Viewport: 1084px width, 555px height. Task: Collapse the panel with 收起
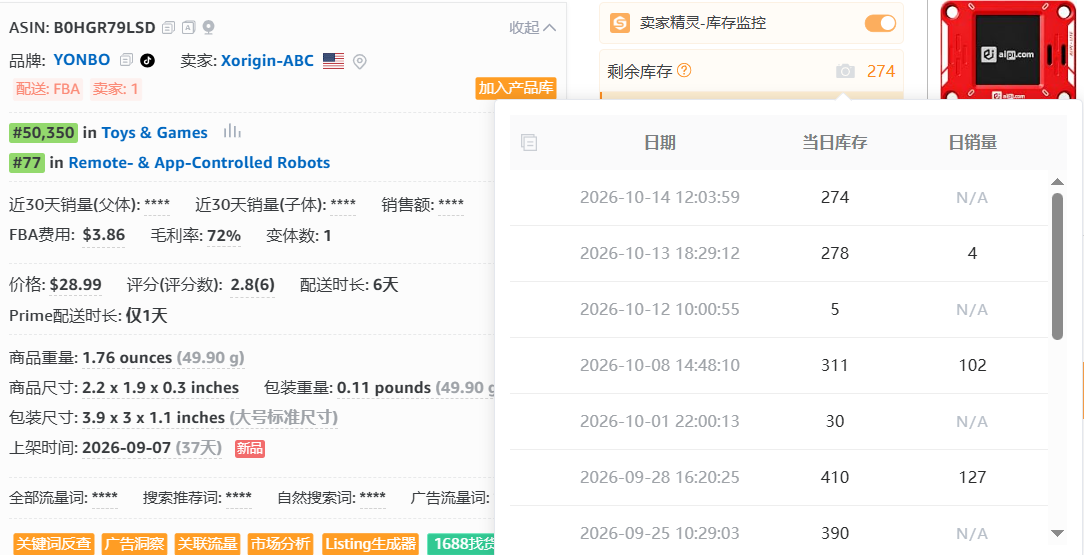coord(532,28)
